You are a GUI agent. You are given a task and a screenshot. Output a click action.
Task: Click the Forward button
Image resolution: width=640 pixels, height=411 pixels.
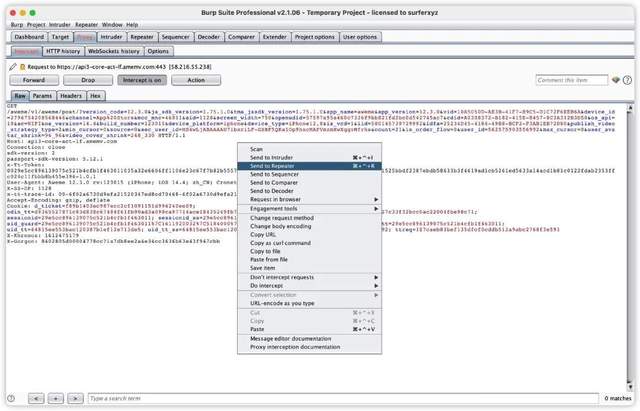pyautogui.click(x=33, y=80)
